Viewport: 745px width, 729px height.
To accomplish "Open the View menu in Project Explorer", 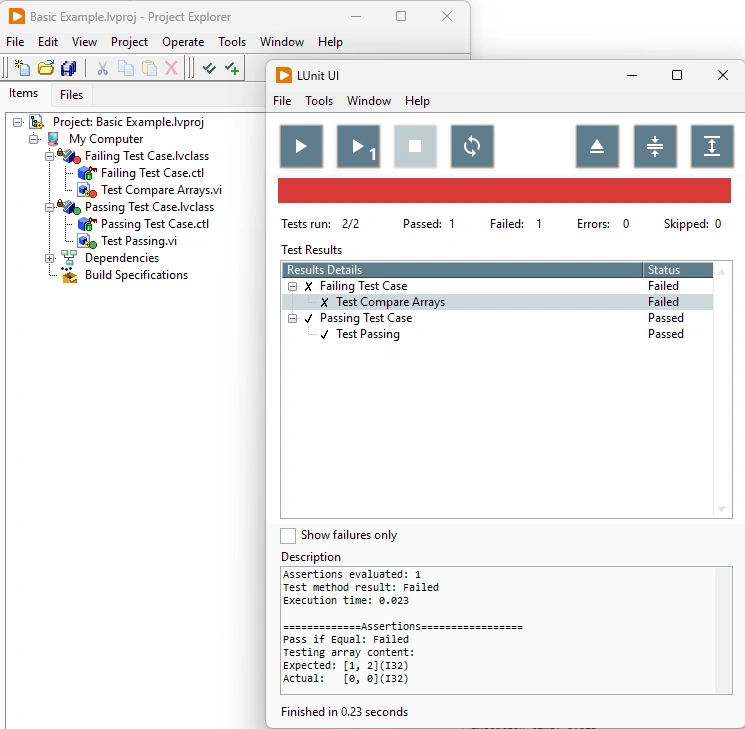I will (x=84, y=42).
